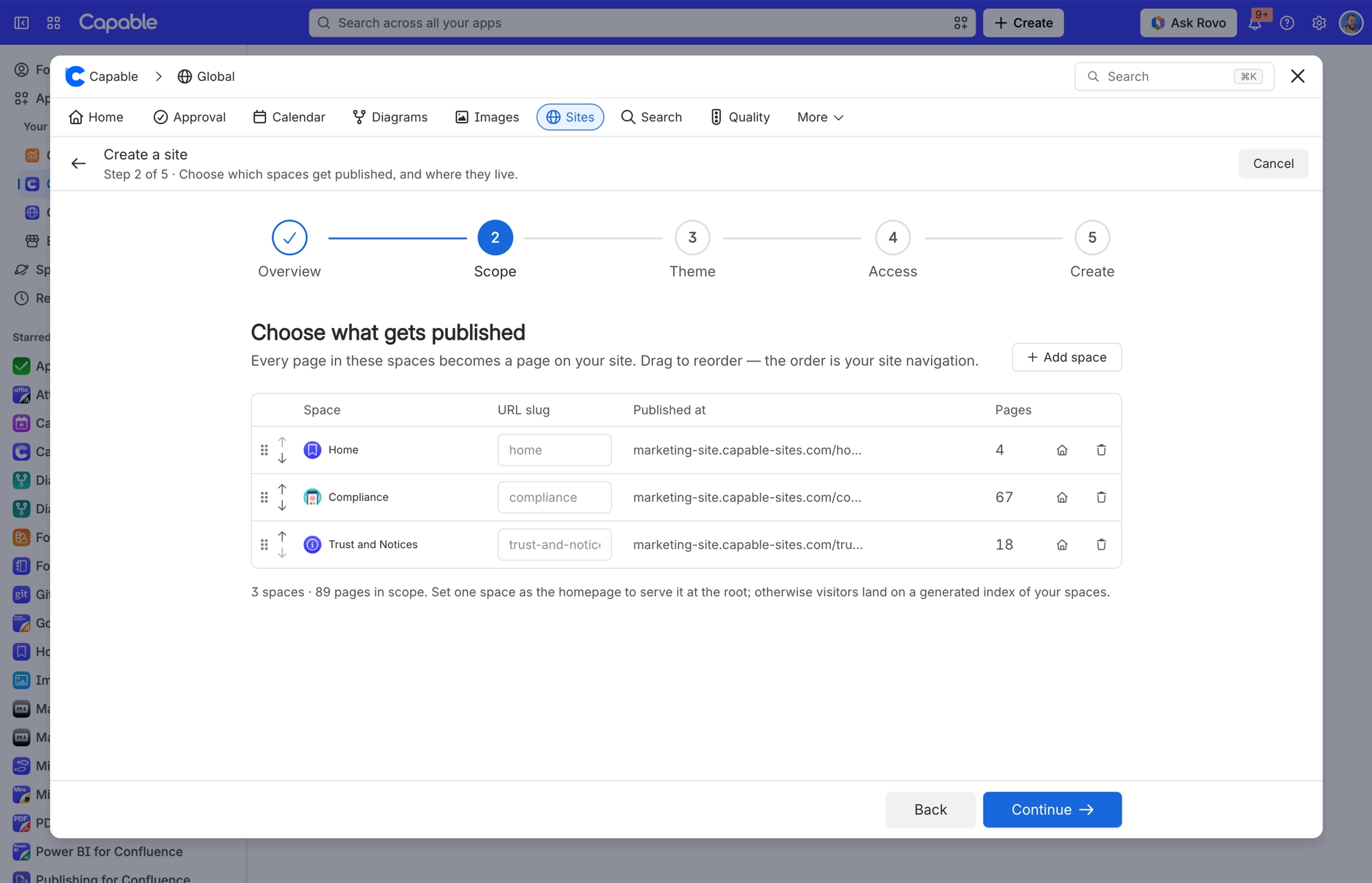The height and width of the screenshot is (883, 1372).
Task: Click the Back button
Action: pyautogui.click(x=930, y=810)
